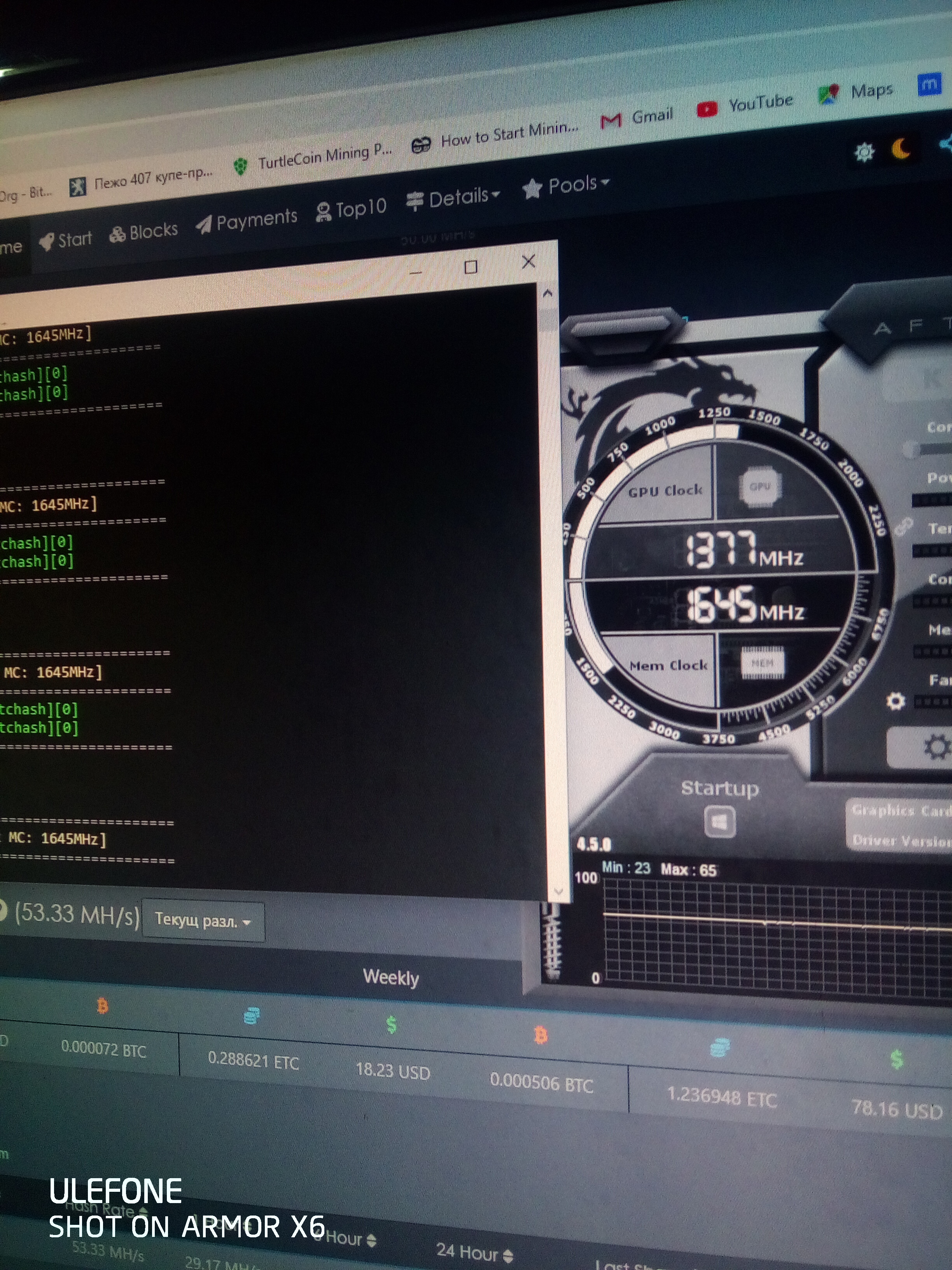Screen dimensions: 952x1270
Task: Click the coins icon above 0.288621 ETC
Action: point(251,1016)
